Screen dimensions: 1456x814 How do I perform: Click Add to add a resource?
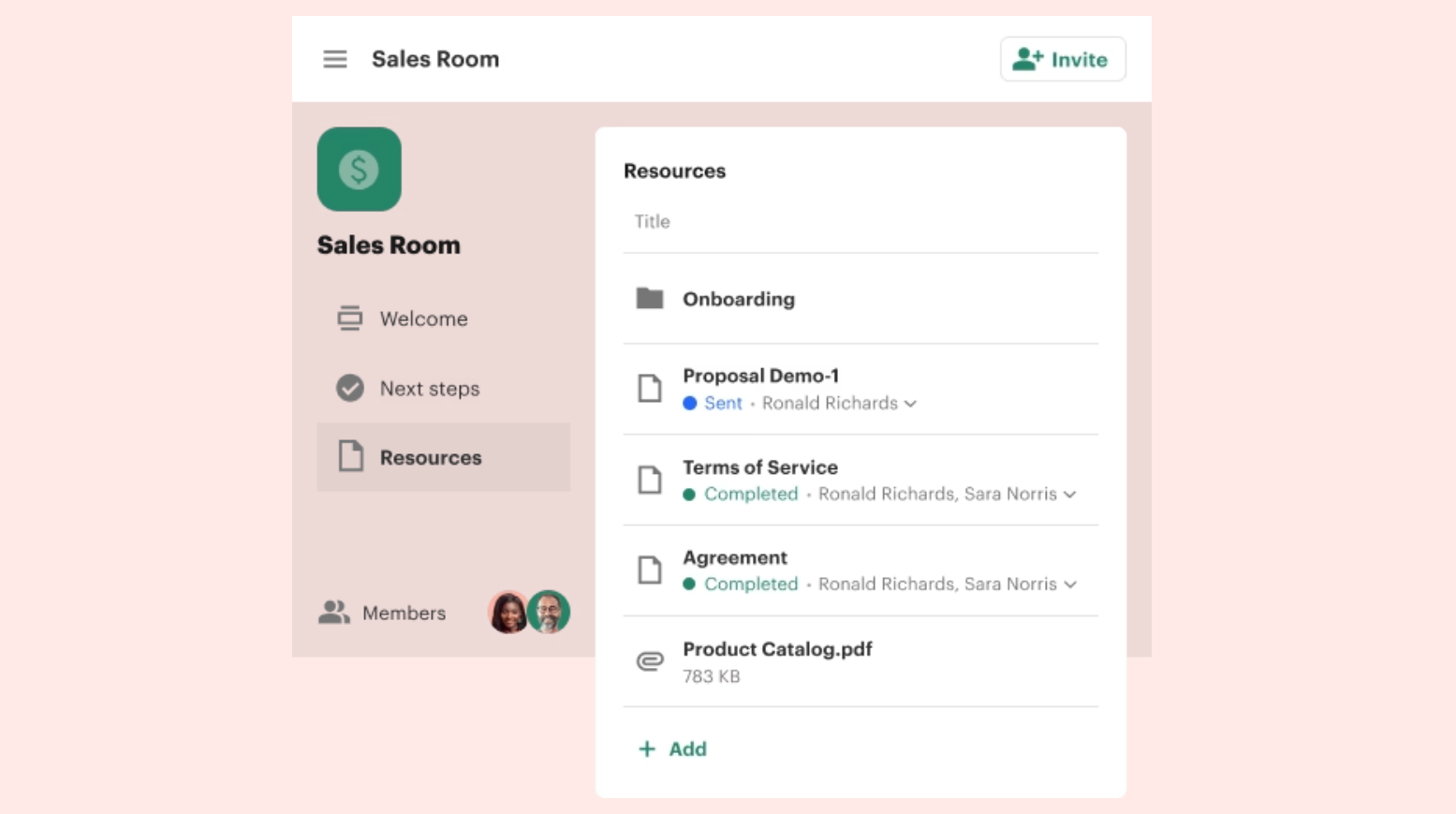pyautogui.click(x=672, y=749)
